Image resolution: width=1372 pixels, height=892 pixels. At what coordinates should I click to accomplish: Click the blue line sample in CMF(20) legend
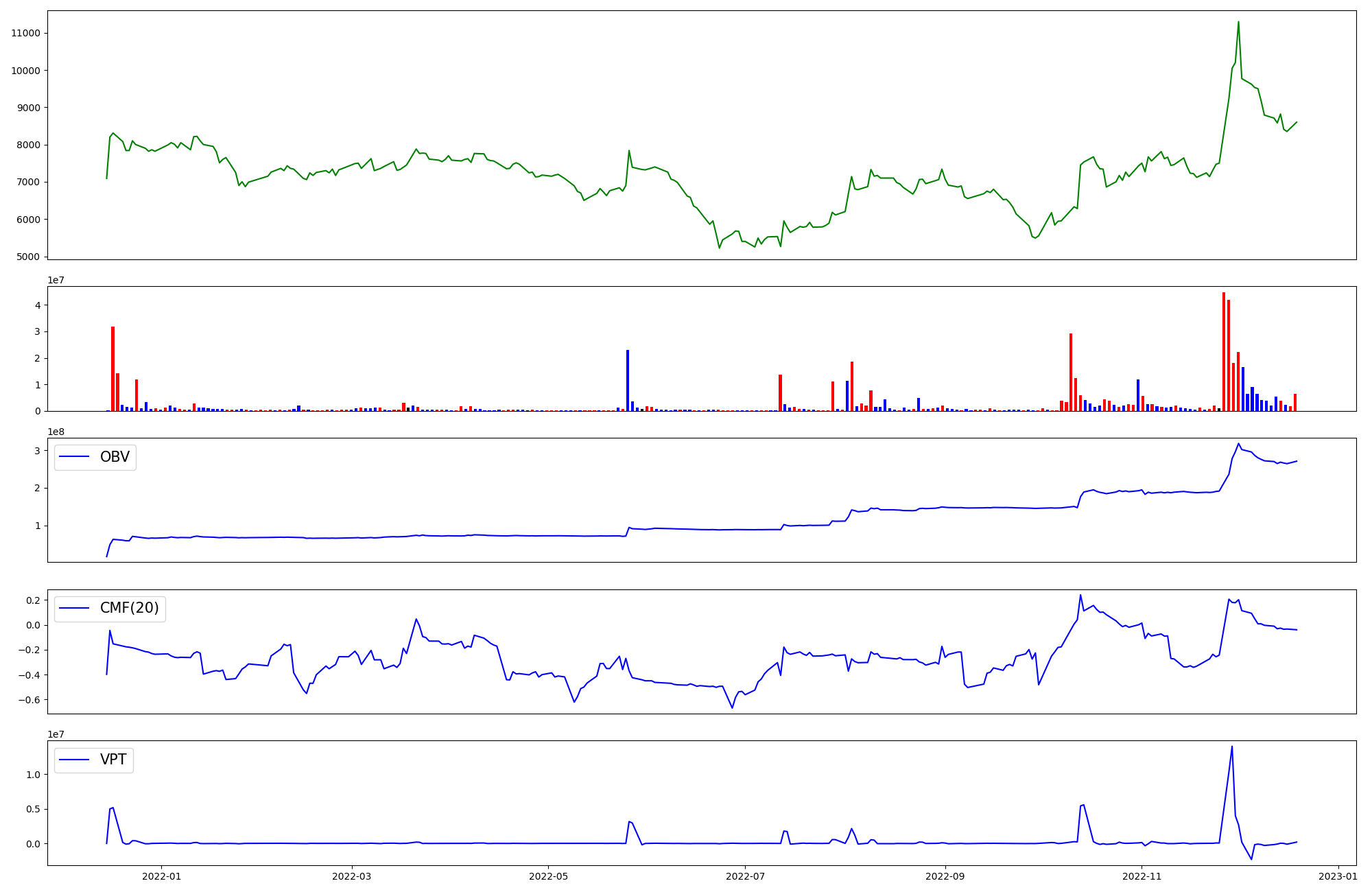tap(75, 609)
